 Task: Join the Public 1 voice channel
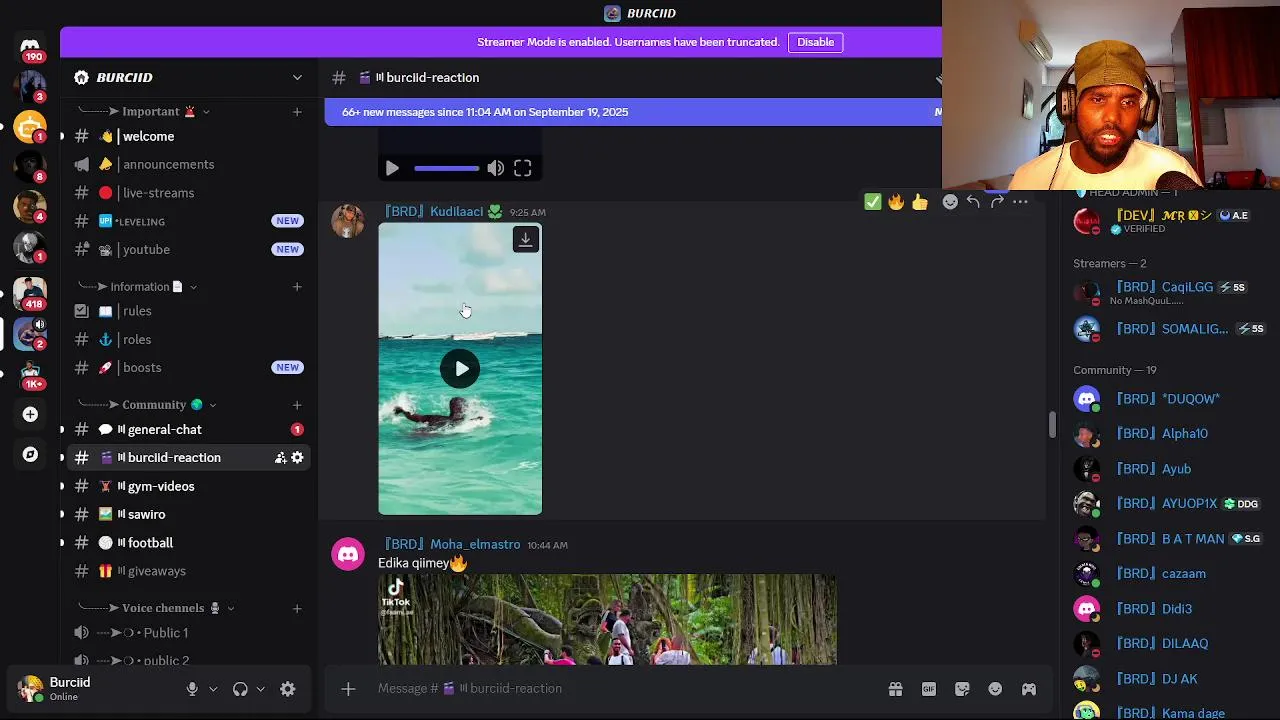[x=189, y=633]
